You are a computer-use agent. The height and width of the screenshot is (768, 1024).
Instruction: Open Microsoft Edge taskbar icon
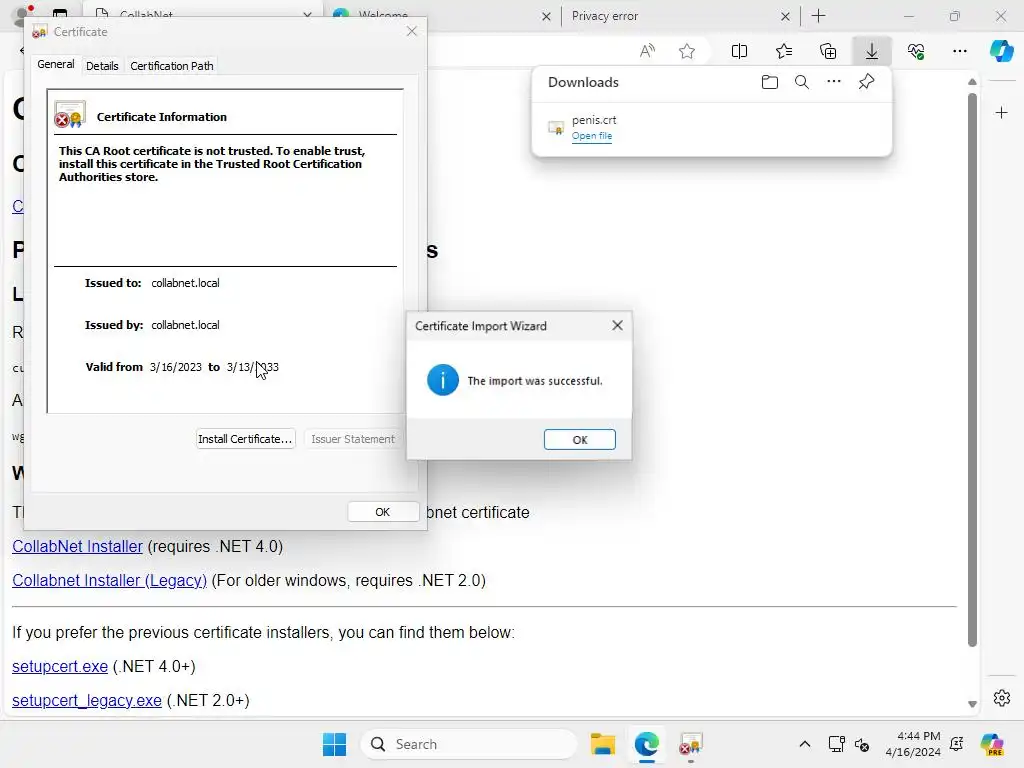pos(647,744)
